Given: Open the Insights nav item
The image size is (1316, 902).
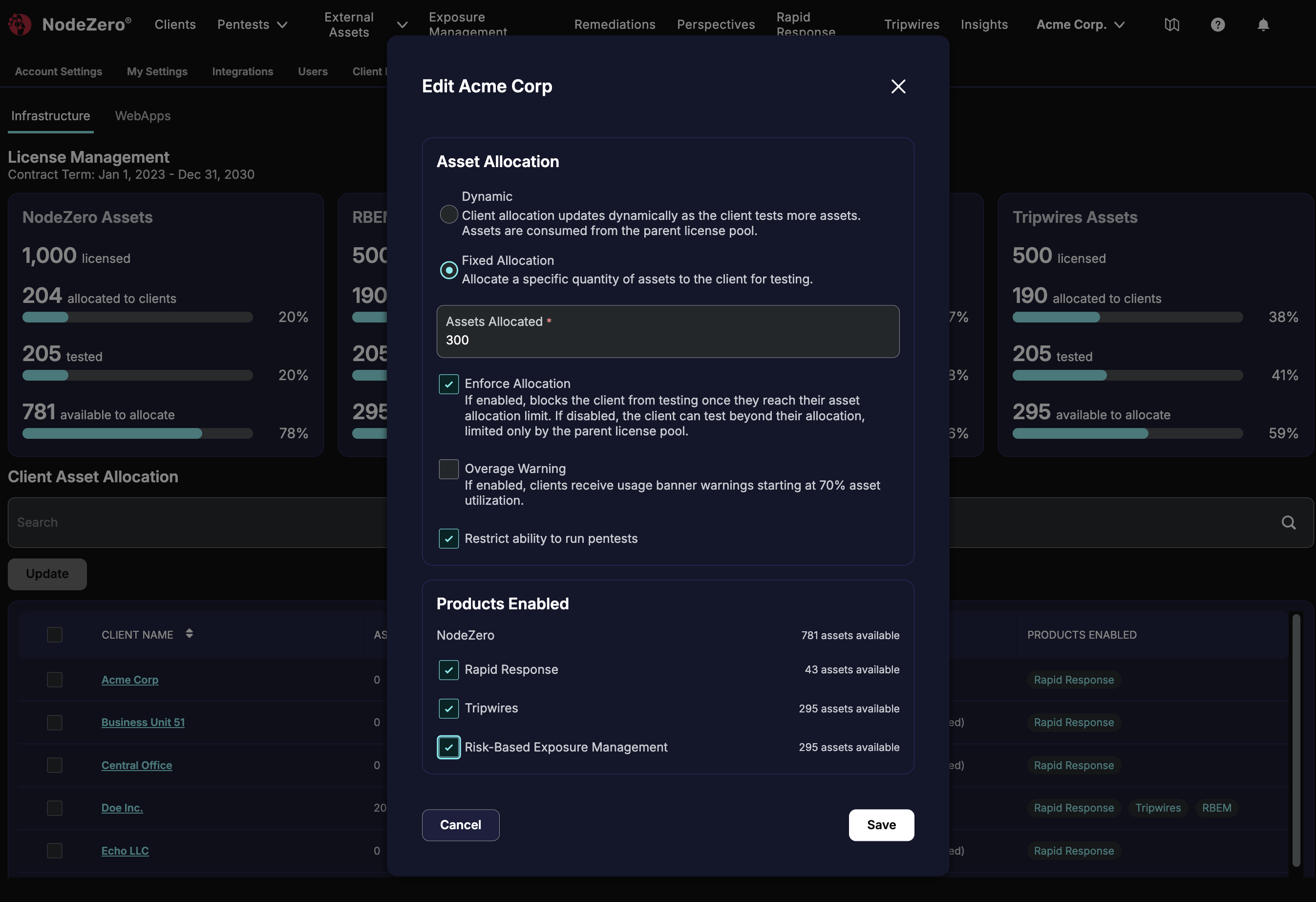Looking at the screenshot, I should (x=984, y=24).
